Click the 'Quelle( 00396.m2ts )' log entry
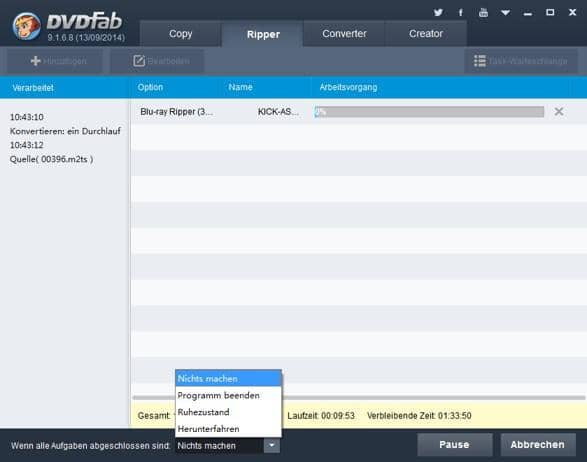 (x=52, y=159)
